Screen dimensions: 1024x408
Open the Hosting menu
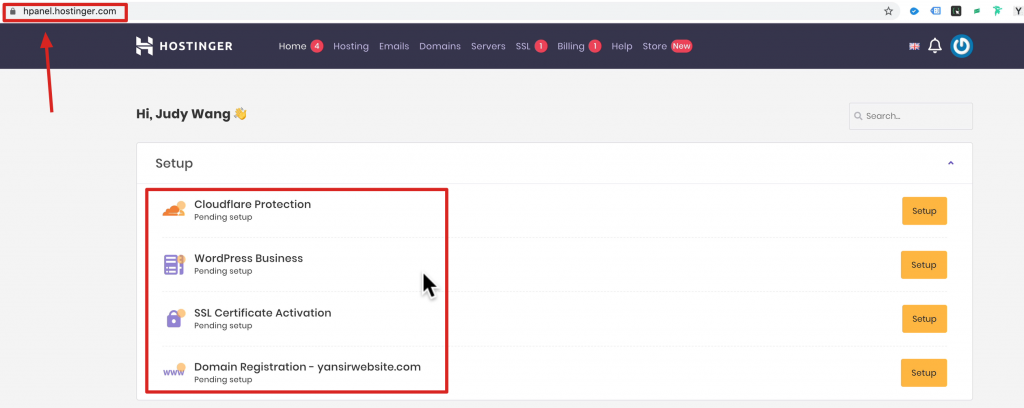[x=351, y=46]
